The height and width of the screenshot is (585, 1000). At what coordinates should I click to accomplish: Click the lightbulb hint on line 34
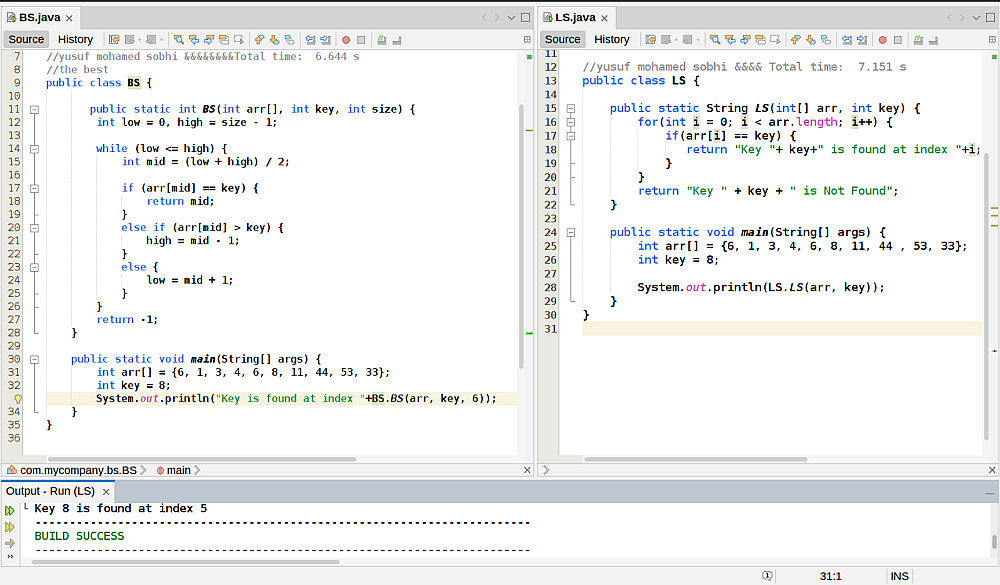17,398
